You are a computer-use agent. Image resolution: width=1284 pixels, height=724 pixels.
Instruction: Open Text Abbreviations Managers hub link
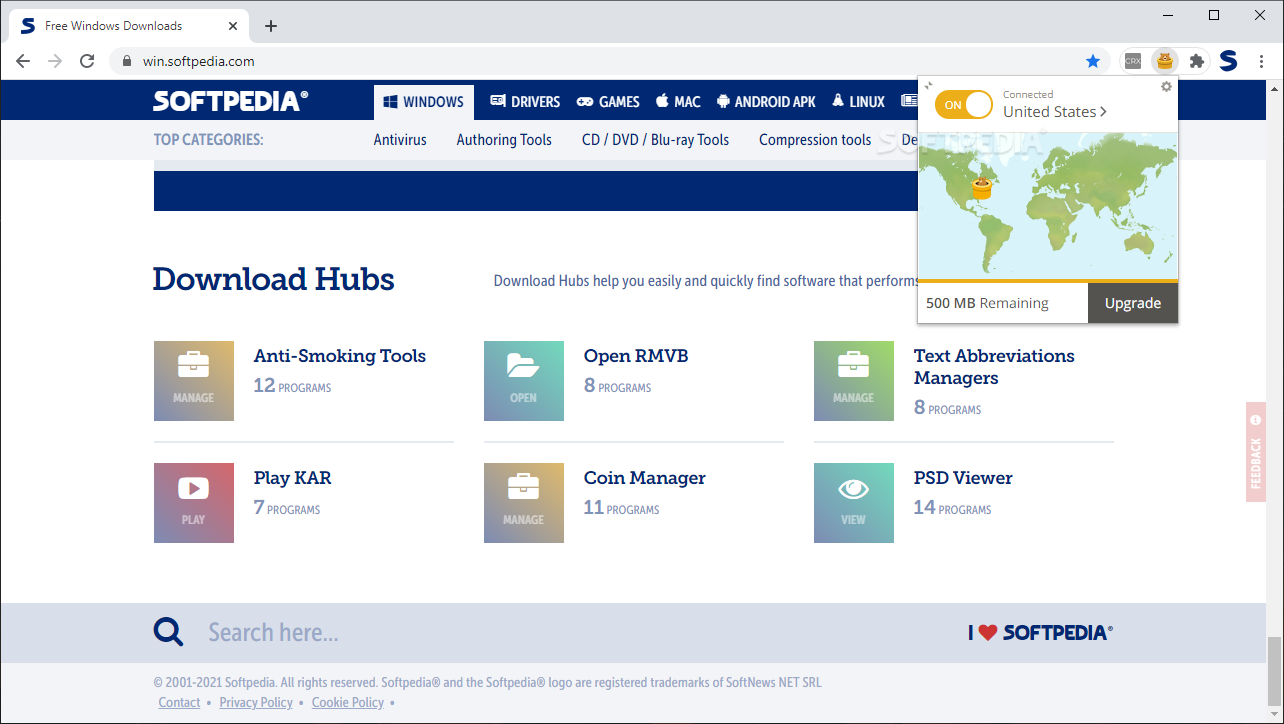[x=994, y=367]
